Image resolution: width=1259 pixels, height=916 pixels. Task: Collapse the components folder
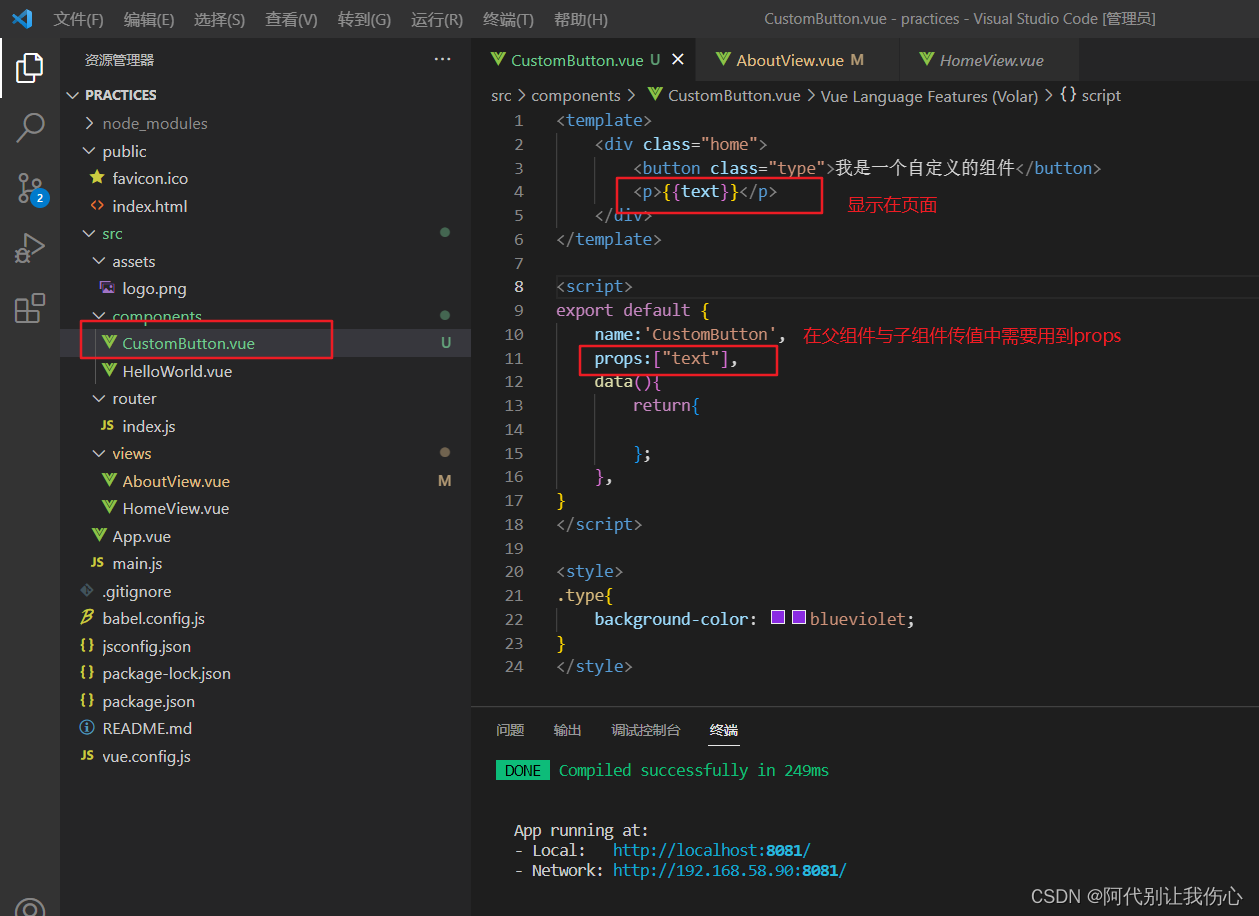99,316
